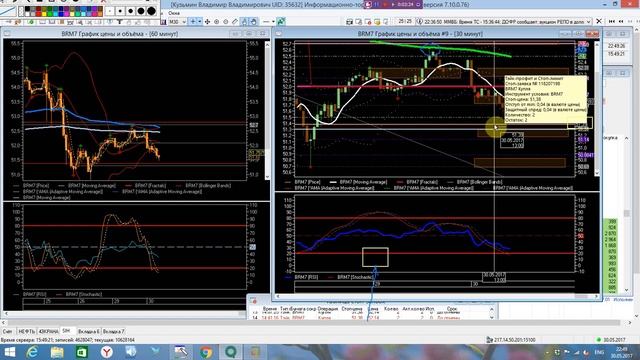Click the Операция column header

point(328,309)
